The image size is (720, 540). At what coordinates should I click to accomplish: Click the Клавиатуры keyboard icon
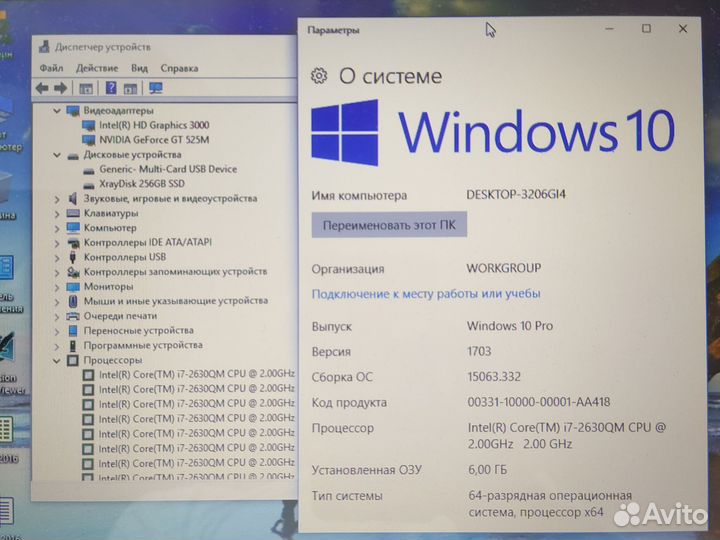coord(73,213)
